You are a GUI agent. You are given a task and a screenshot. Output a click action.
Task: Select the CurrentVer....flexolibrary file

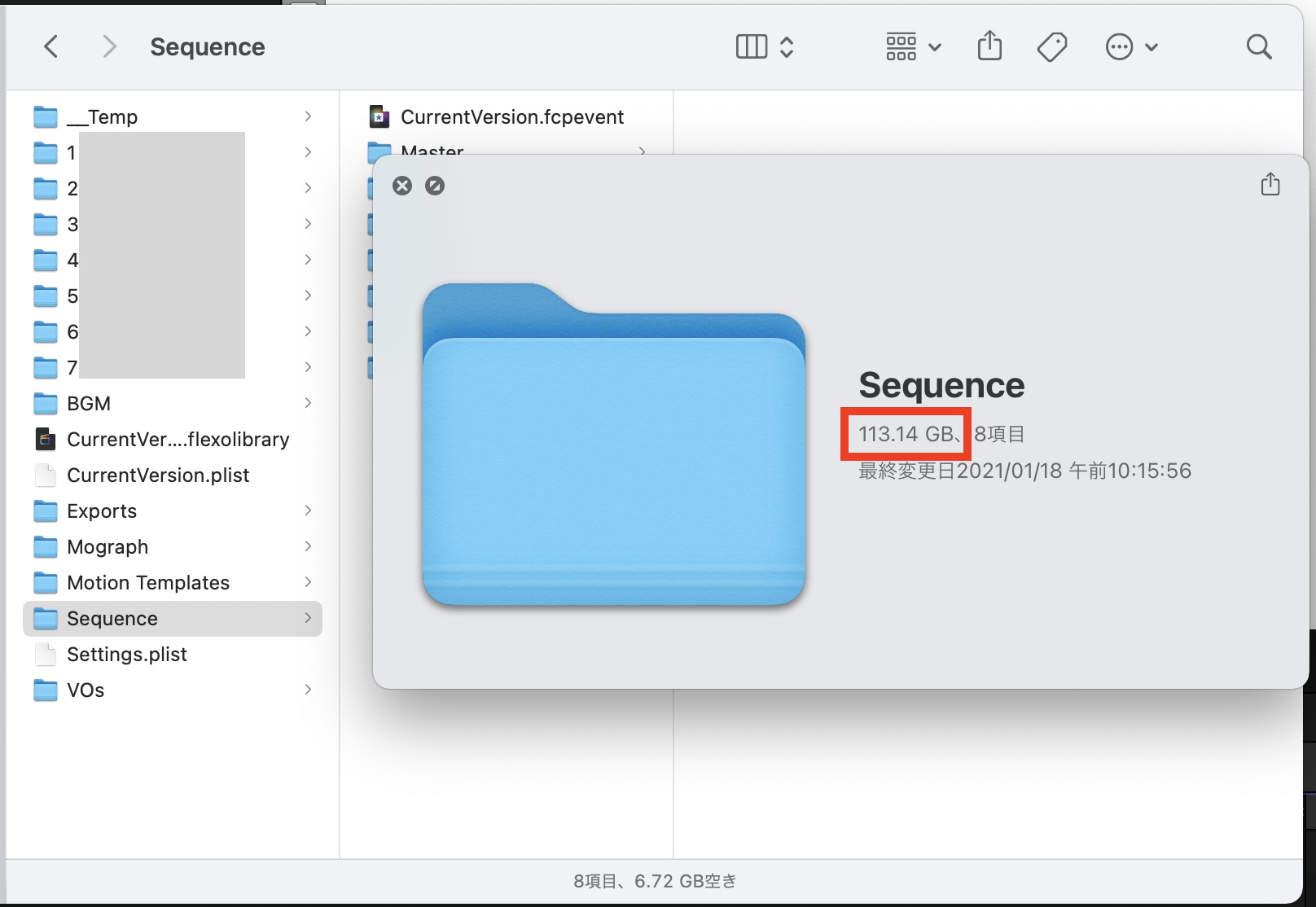[x=172, y=440]
